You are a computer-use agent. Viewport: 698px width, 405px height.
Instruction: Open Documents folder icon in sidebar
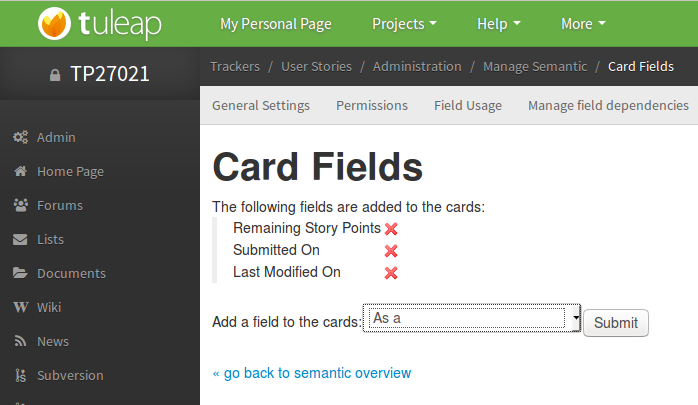(20, 273)
